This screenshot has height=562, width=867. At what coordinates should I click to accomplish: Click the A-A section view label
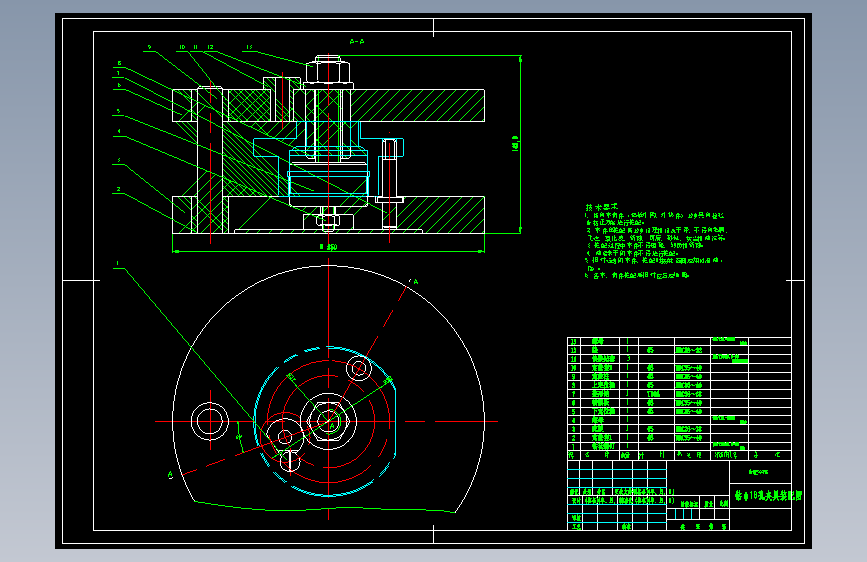(357, 41)
